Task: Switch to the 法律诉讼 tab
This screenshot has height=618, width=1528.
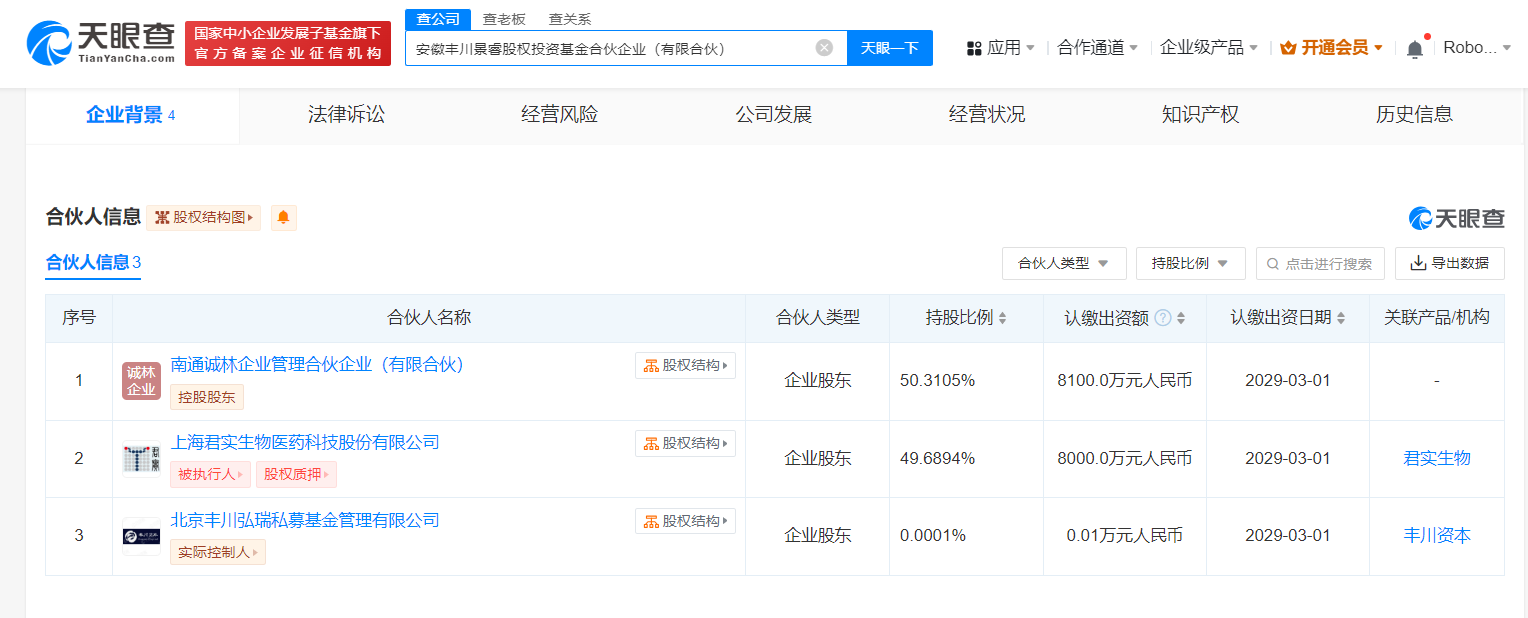Action: click(346, 115)
